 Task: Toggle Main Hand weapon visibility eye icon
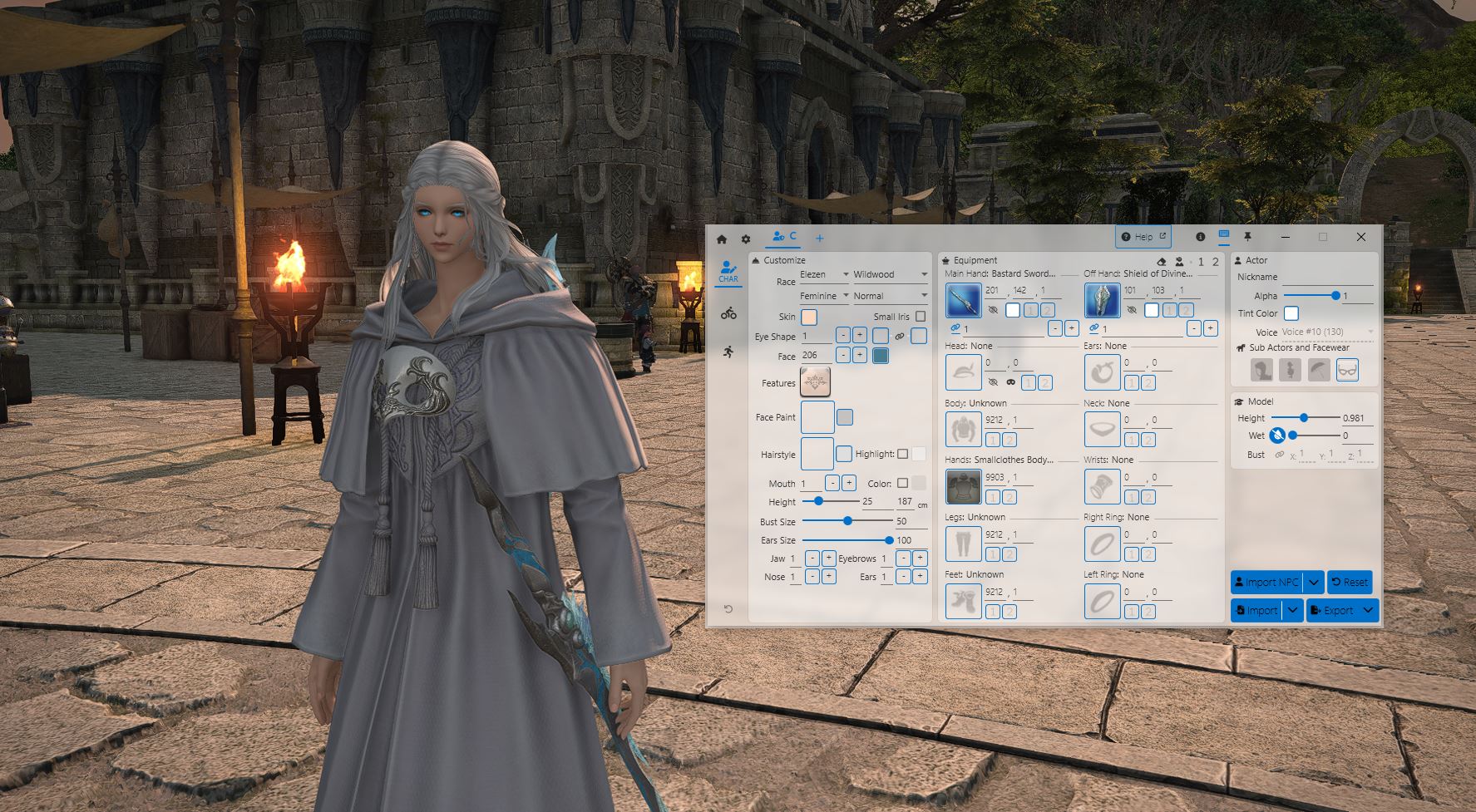click(x=993, y=310)
